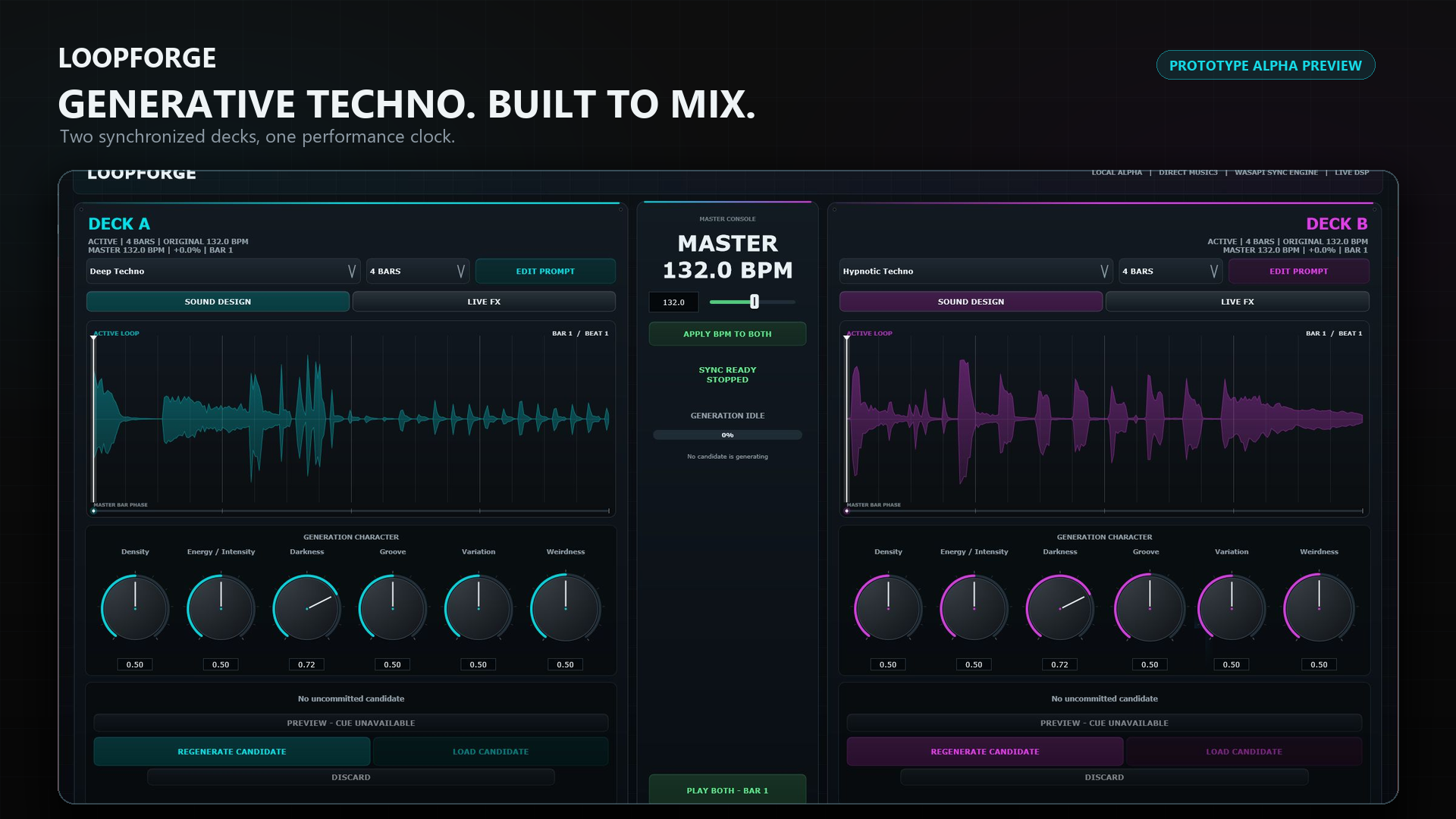Click Deck A Weirdness knob
1456x819 pixels.
(x=565, y=608)
